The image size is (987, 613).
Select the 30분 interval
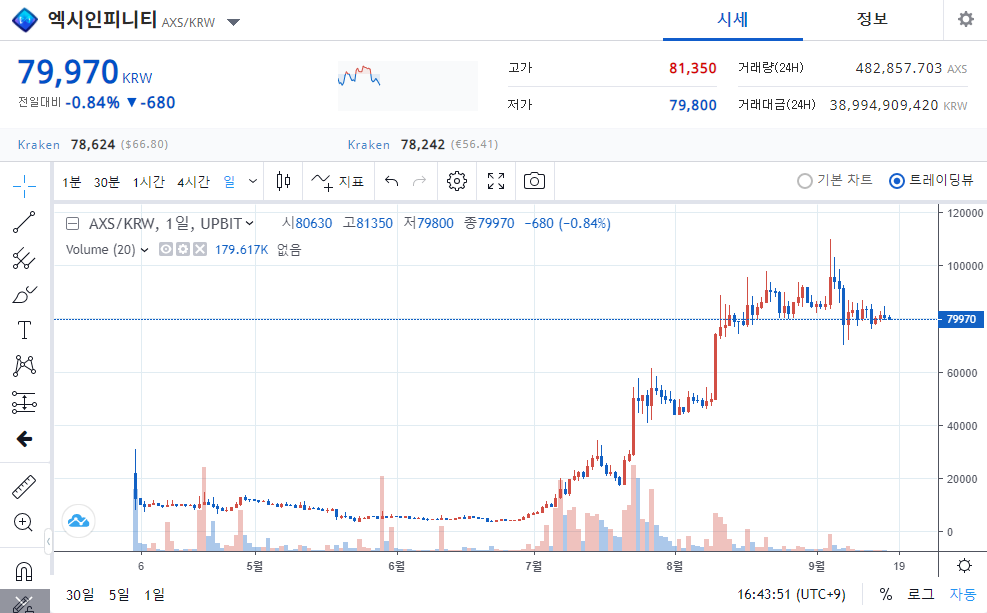[x=106, y=182]
